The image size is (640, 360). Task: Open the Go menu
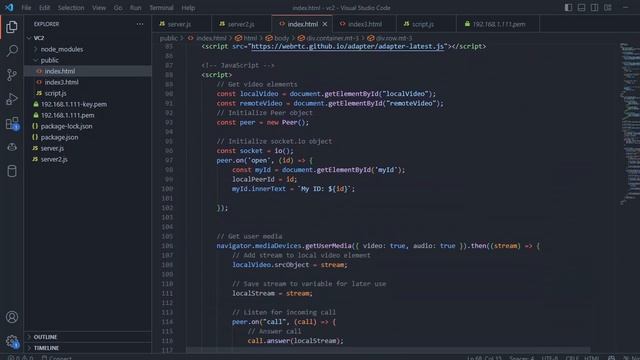pyautogui.click(x=118, y=8)
